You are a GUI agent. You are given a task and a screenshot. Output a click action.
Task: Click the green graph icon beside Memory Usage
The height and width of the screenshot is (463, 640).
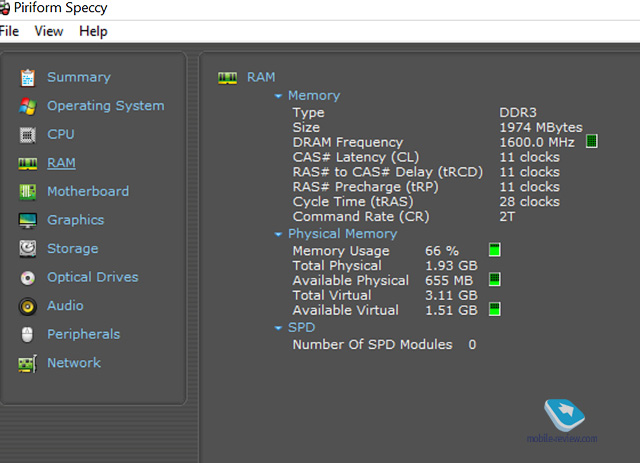(495, 250)
